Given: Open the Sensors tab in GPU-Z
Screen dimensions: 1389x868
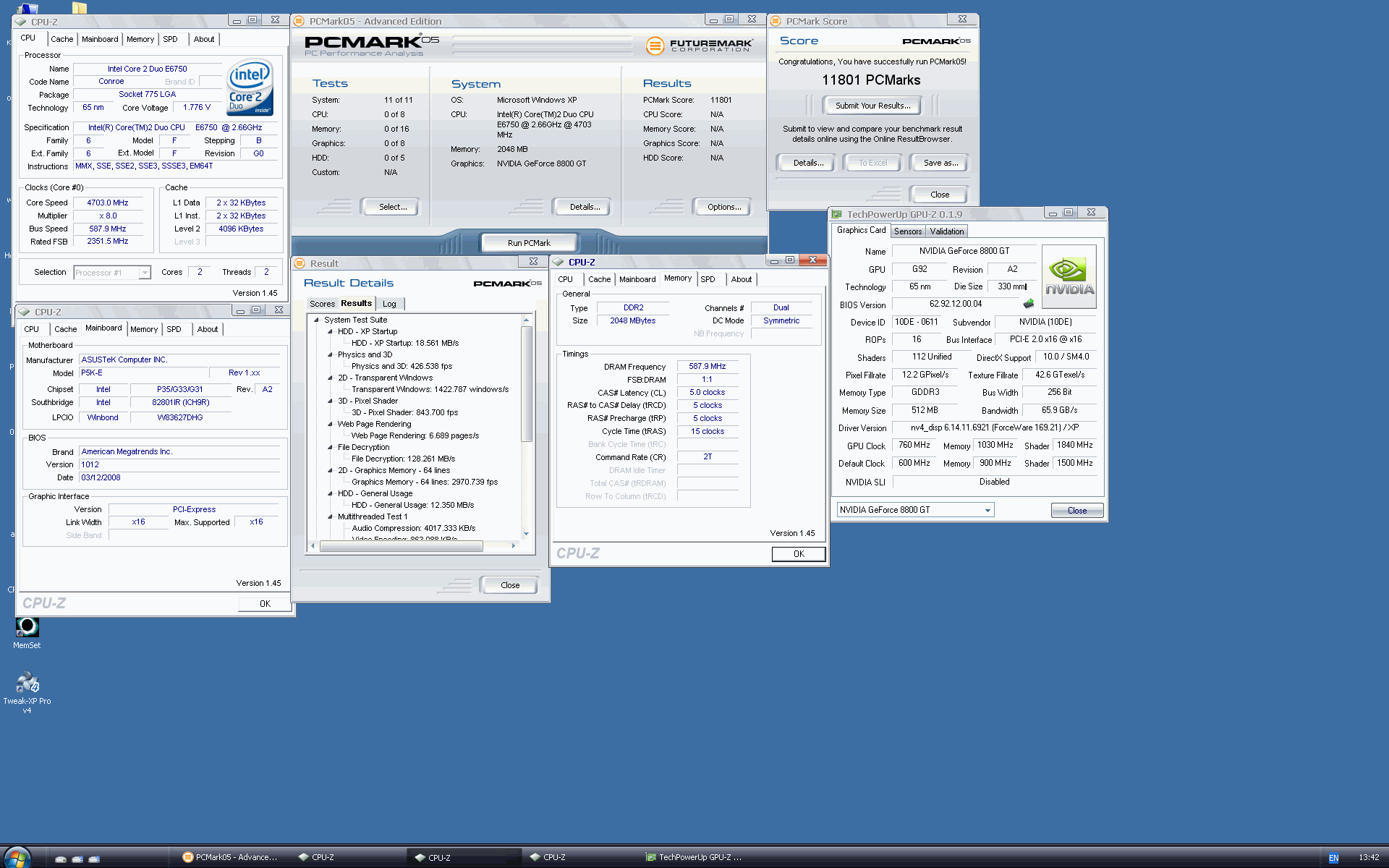Looking at the screenshot, I should coord(907,231).
